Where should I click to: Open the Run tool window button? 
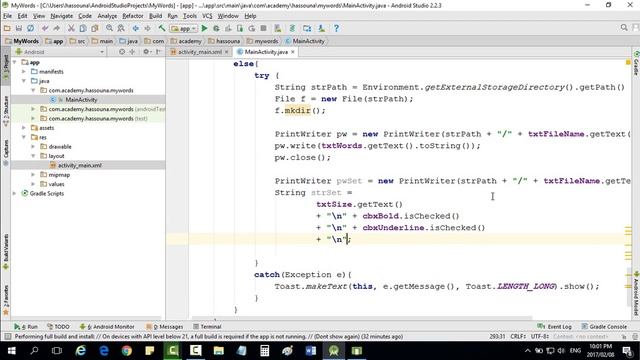(26, 327)
